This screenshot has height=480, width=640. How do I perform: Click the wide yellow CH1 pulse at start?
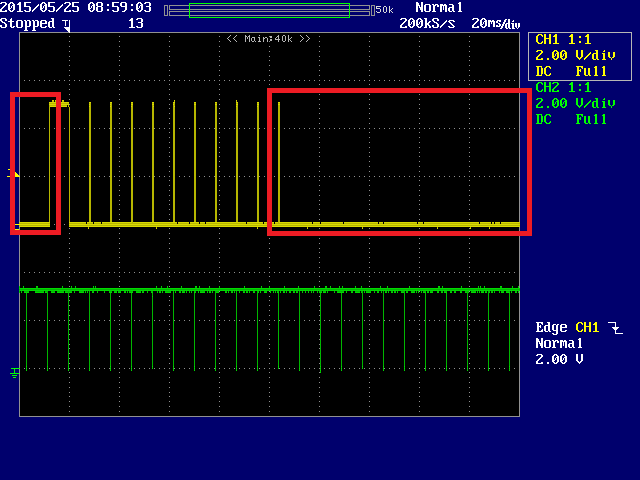coord(60,163)
